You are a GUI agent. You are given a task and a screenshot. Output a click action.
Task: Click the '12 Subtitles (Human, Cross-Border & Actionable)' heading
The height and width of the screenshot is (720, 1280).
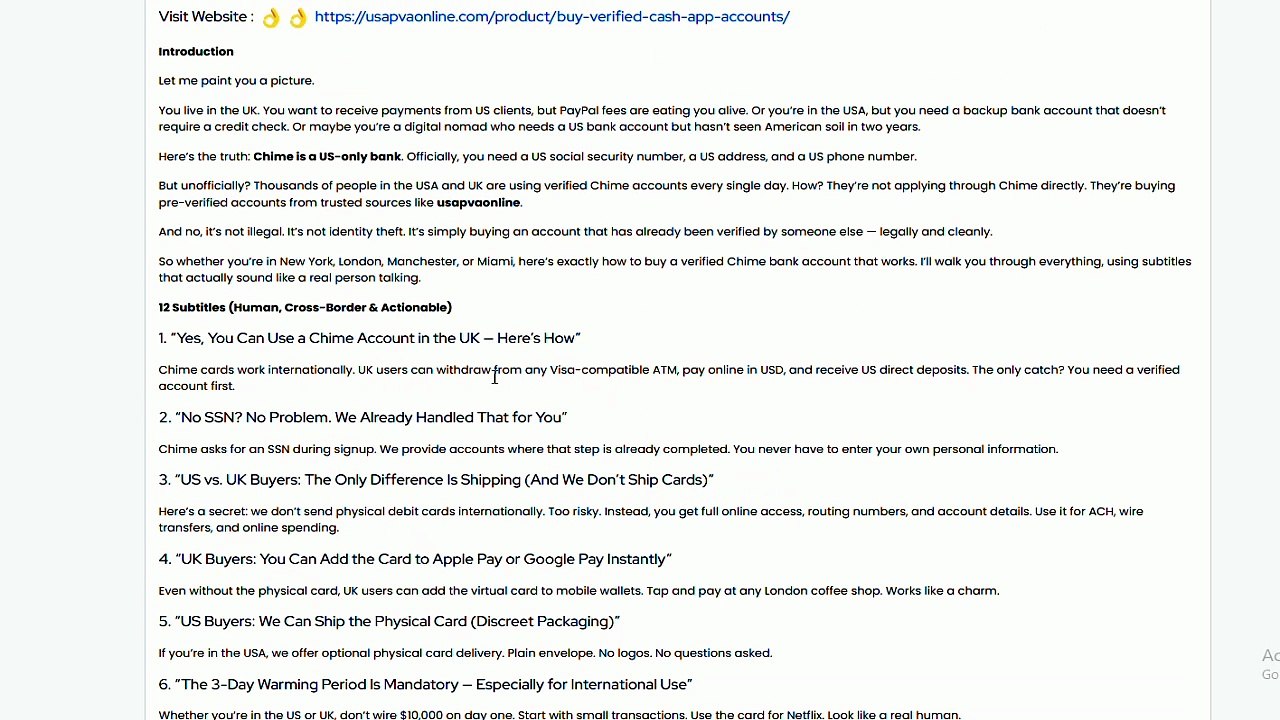(305, 307)
